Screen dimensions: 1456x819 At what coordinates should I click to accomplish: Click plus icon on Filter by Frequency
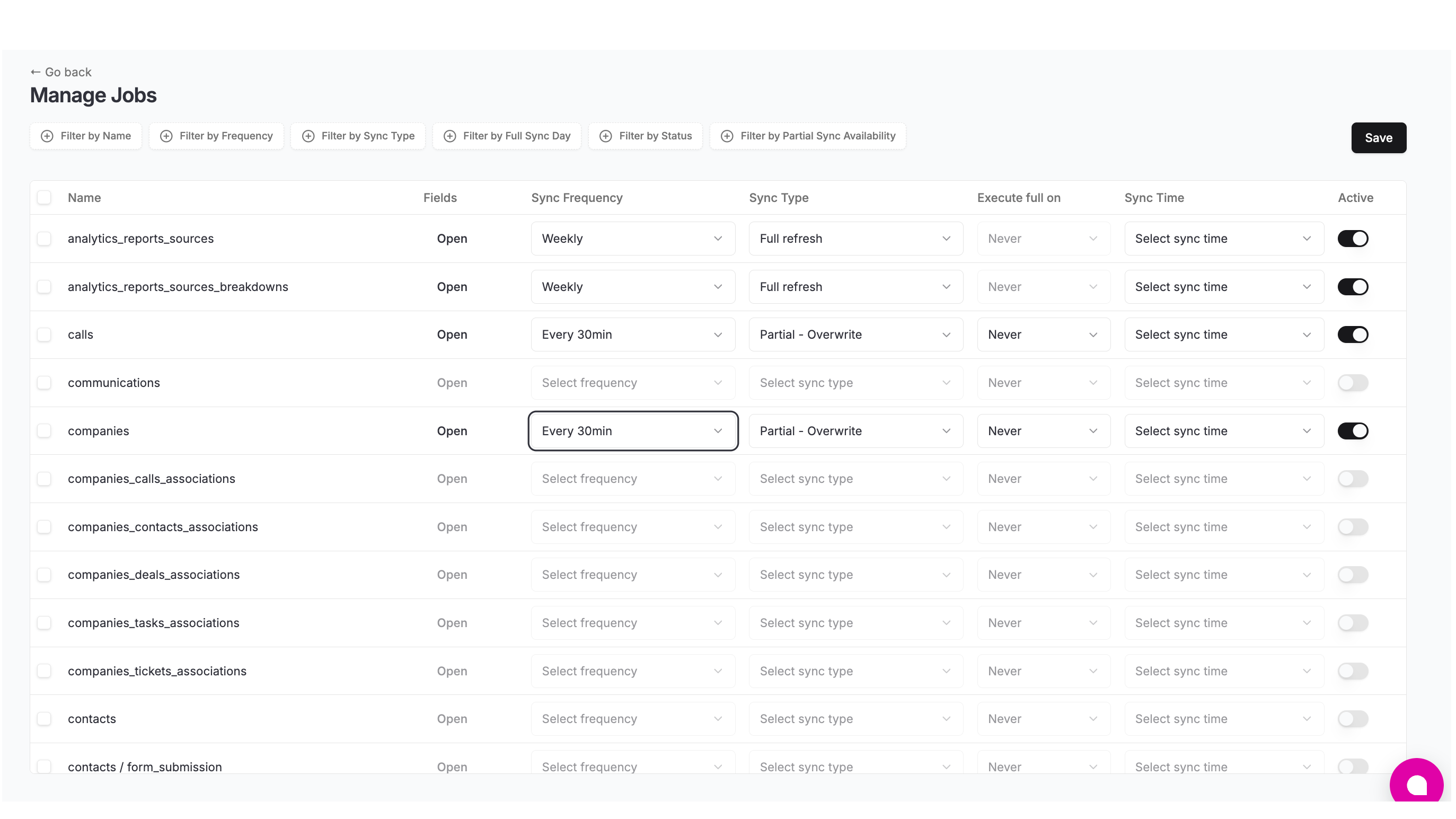click(166, 136)
